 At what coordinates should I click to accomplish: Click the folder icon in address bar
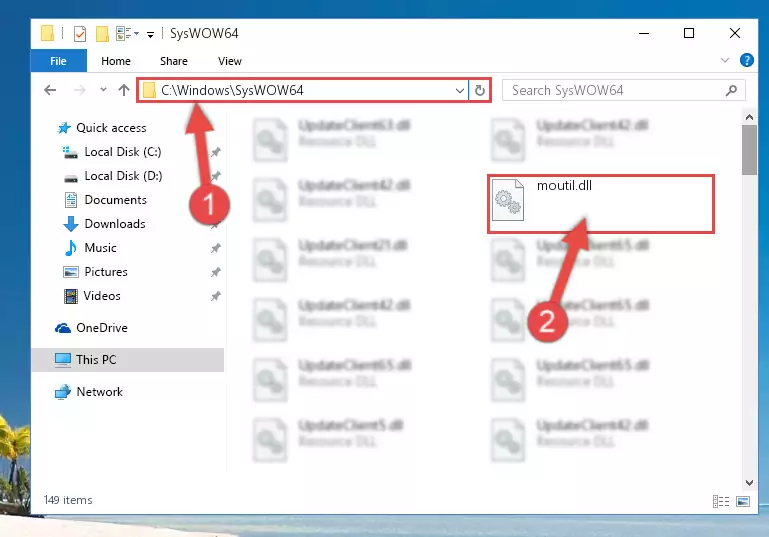[149, 90]
